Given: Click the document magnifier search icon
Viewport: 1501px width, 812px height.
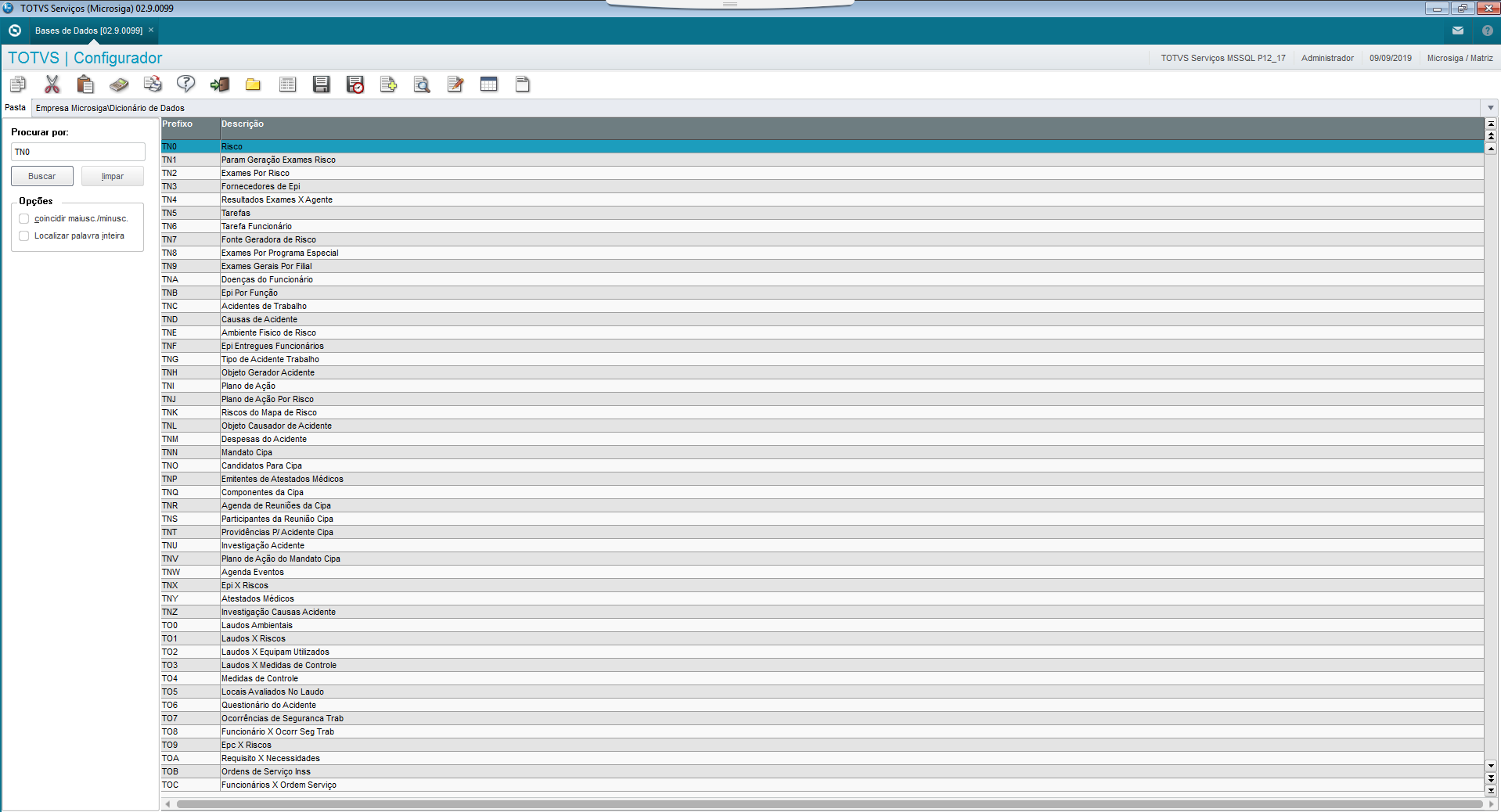Looking at the screenshot, I should [x=422, y=84].
